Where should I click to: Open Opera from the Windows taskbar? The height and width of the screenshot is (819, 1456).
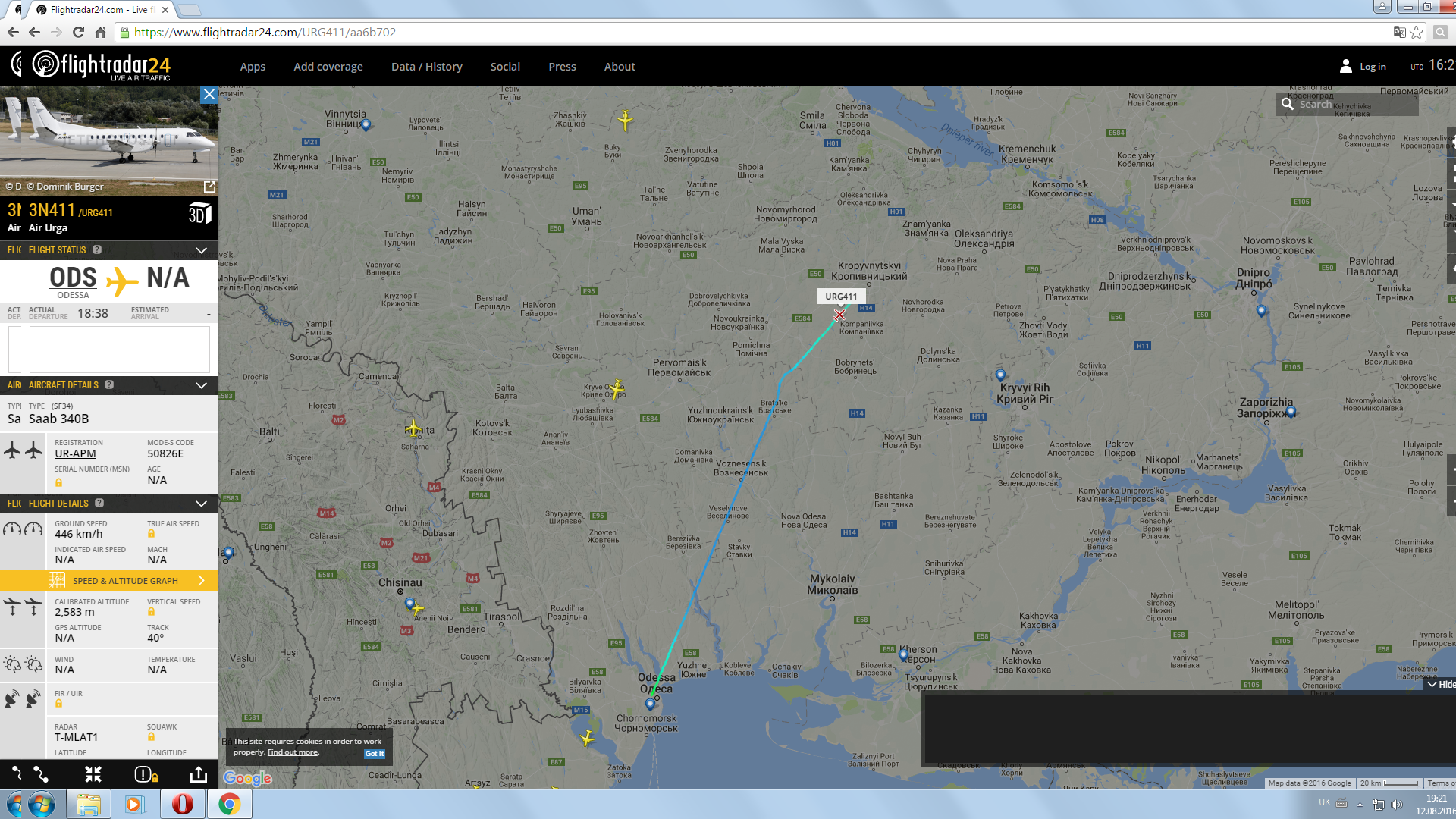(x=182, y=804)
